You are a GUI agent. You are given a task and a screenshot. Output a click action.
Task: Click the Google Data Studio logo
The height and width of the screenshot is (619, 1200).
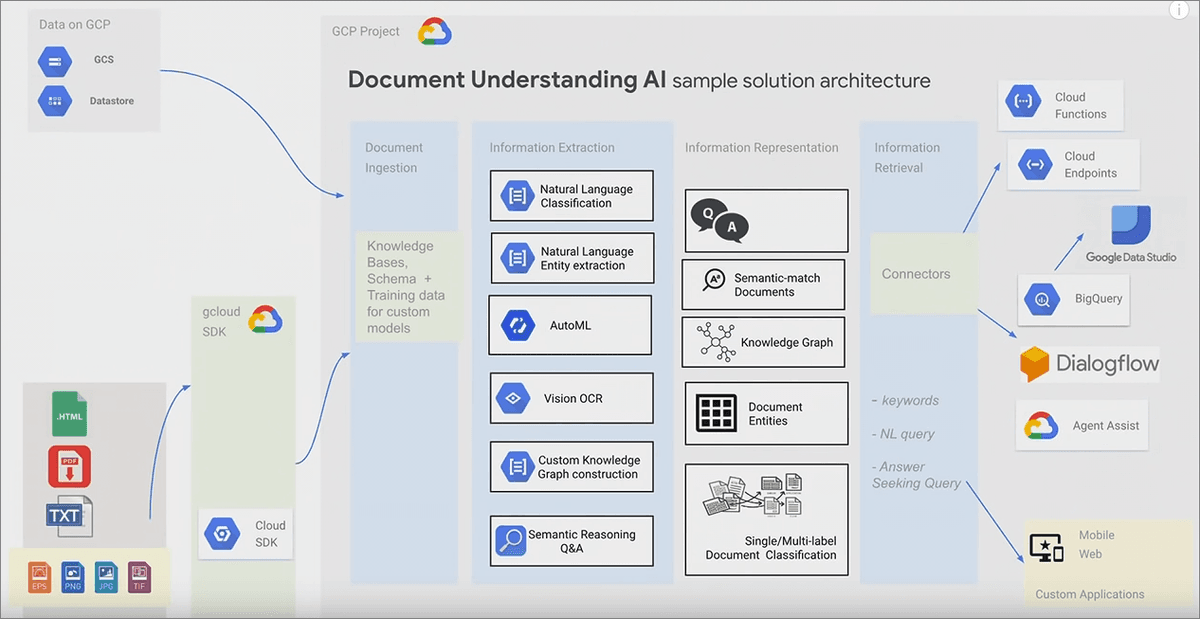coord(1131,226)
